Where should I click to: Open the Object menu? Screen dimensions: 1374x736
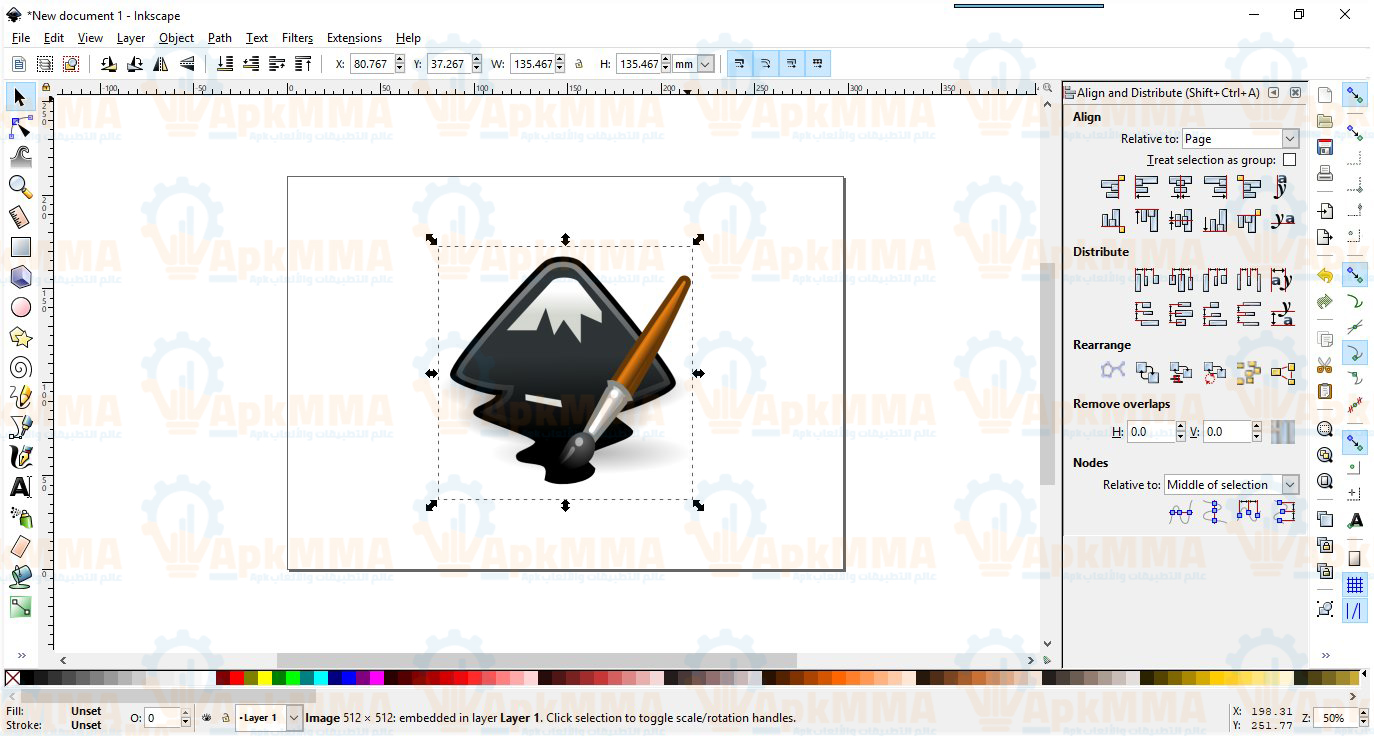pos(176,38)
